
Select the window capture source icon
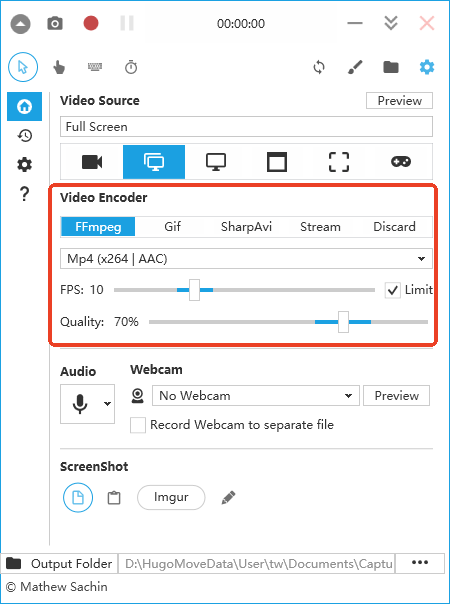tap(277, 162)
